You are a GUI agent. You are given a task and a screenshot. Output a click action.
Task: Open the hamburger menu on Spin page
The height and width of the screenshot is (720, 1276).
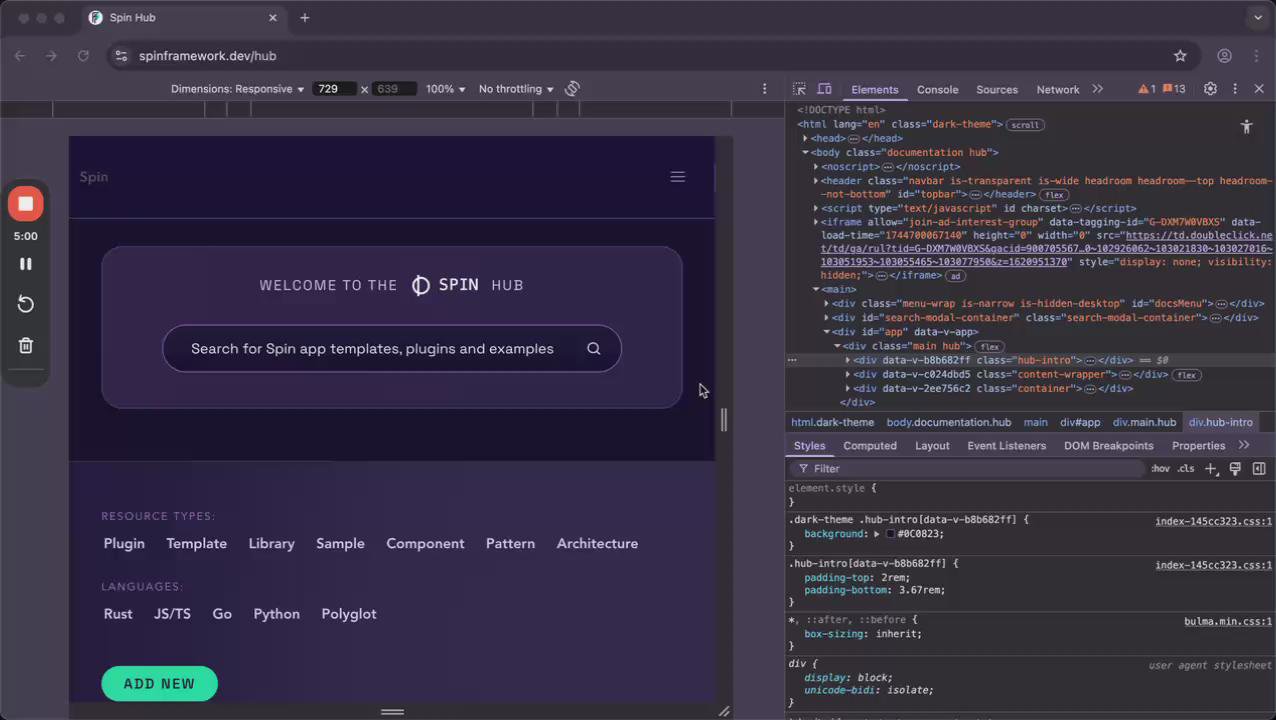point(677,177)
